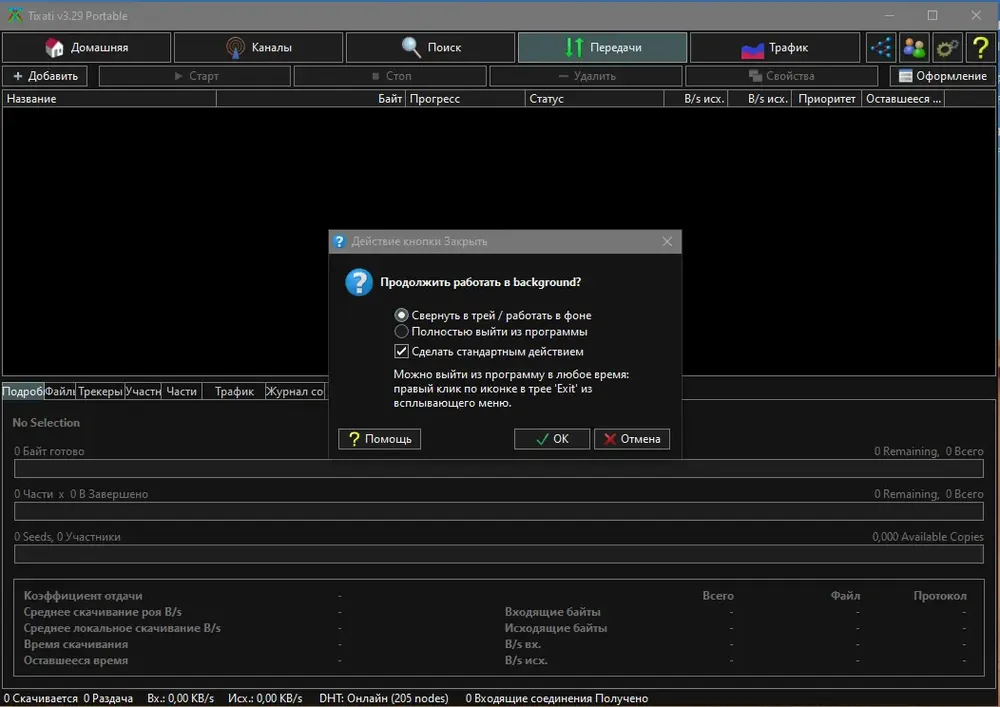This screenshot has width=1000, height=707.
Task: Sort by Прогресс column header
Action: (x=465, y=99)
